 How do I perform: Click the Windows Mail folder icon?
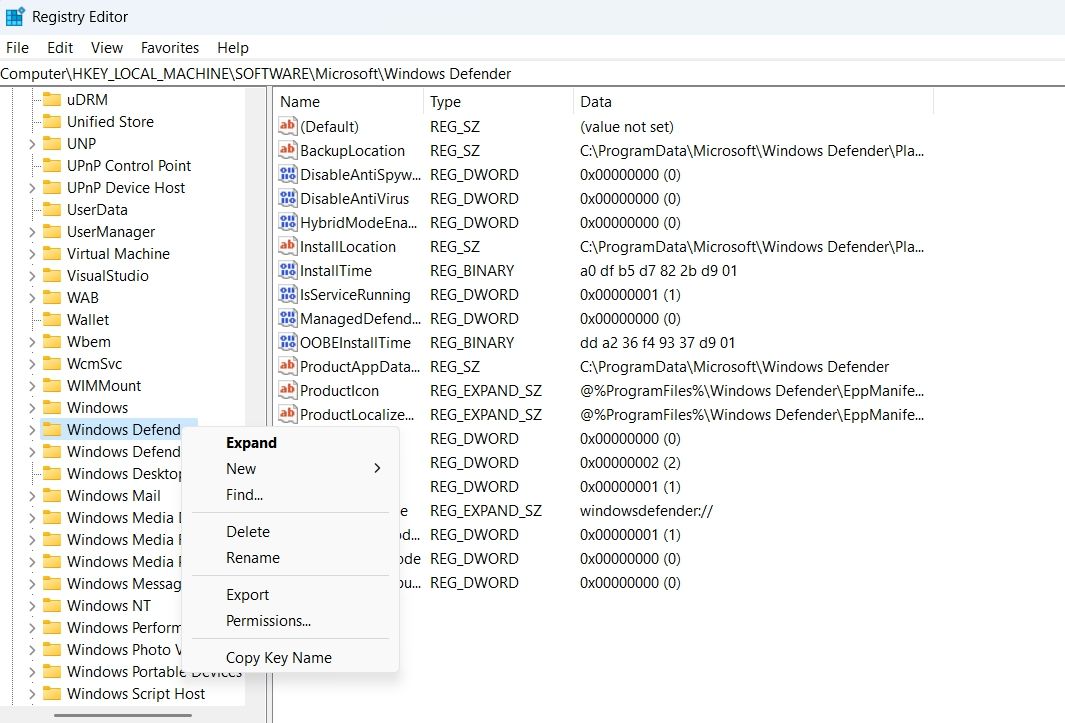[x=52, y=495]
